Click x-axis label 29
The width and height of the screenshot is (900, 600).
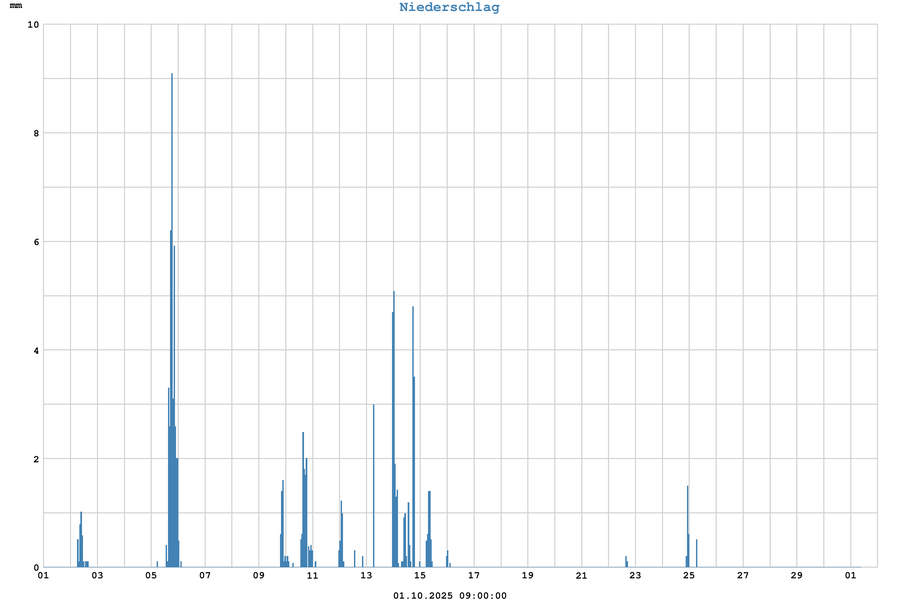click(797, 575)
